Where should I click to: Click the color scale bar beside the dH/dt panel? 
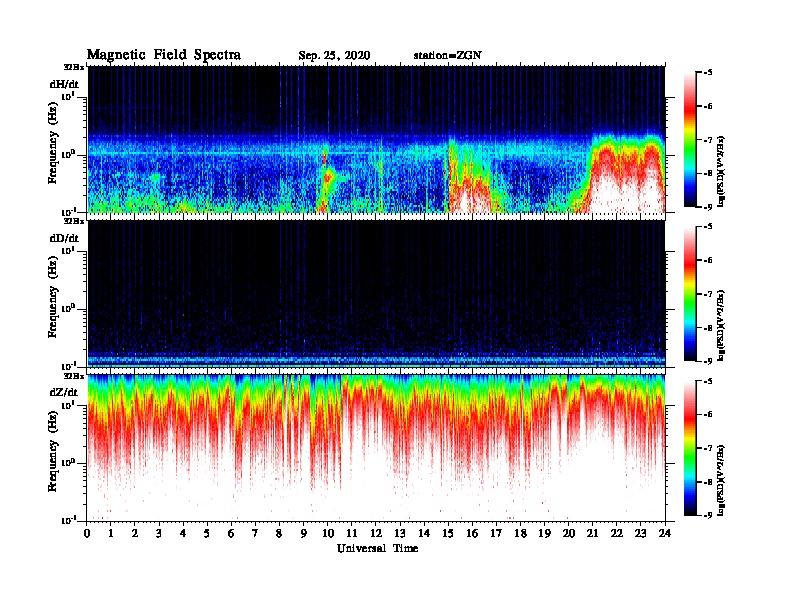689,139
